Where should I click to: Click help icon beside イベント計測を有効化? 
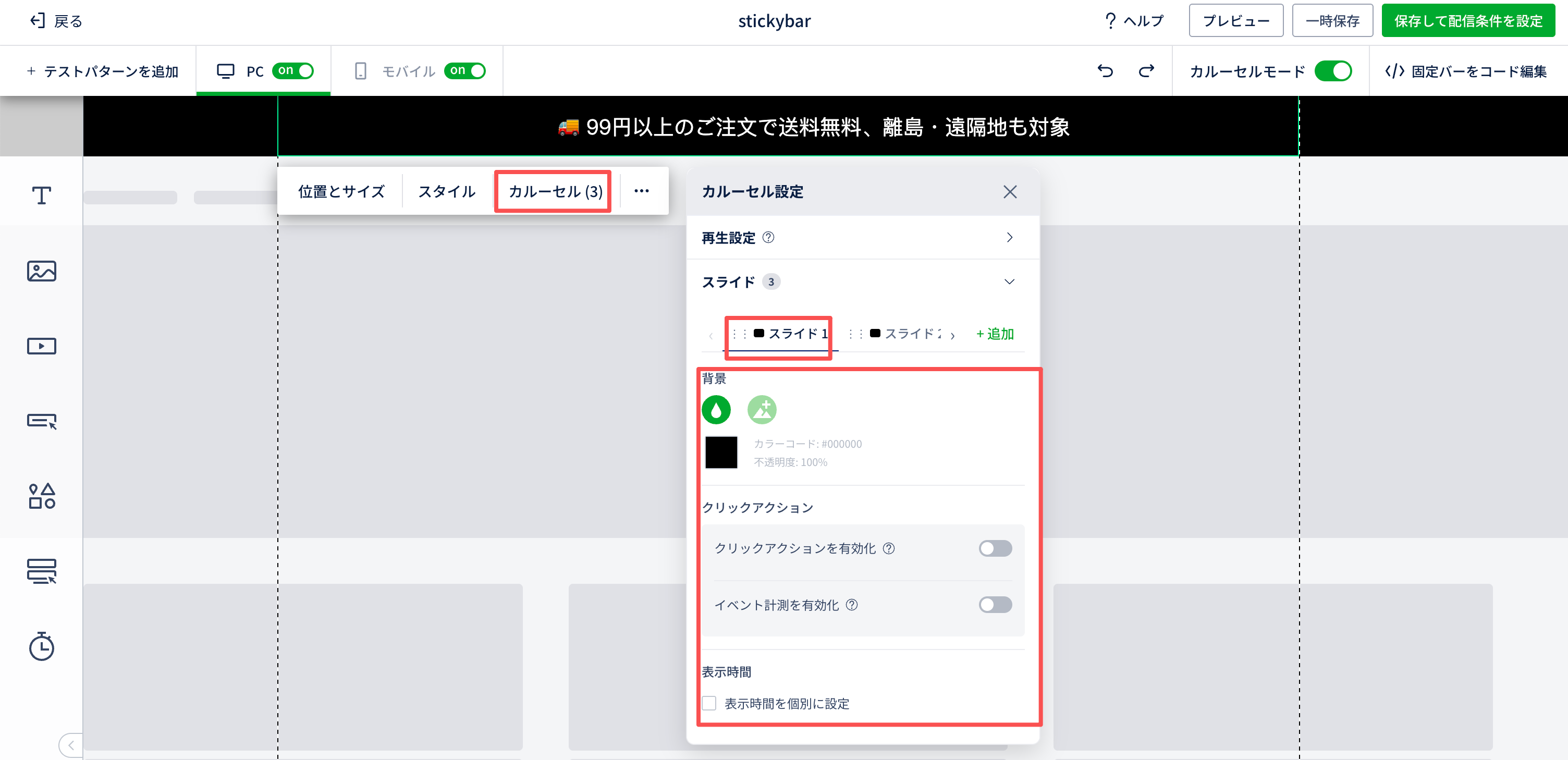(x=852, y=605)
